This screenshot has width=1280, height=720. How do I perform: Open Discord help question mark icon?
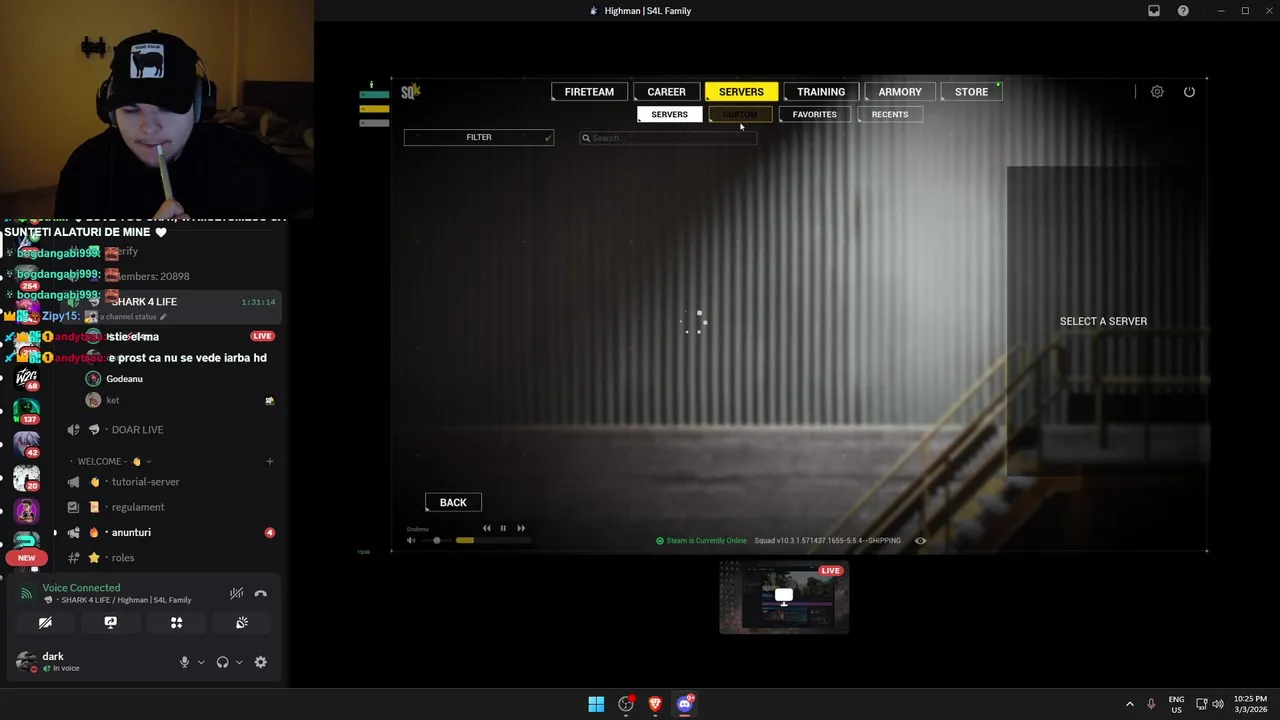point(1183,11)
